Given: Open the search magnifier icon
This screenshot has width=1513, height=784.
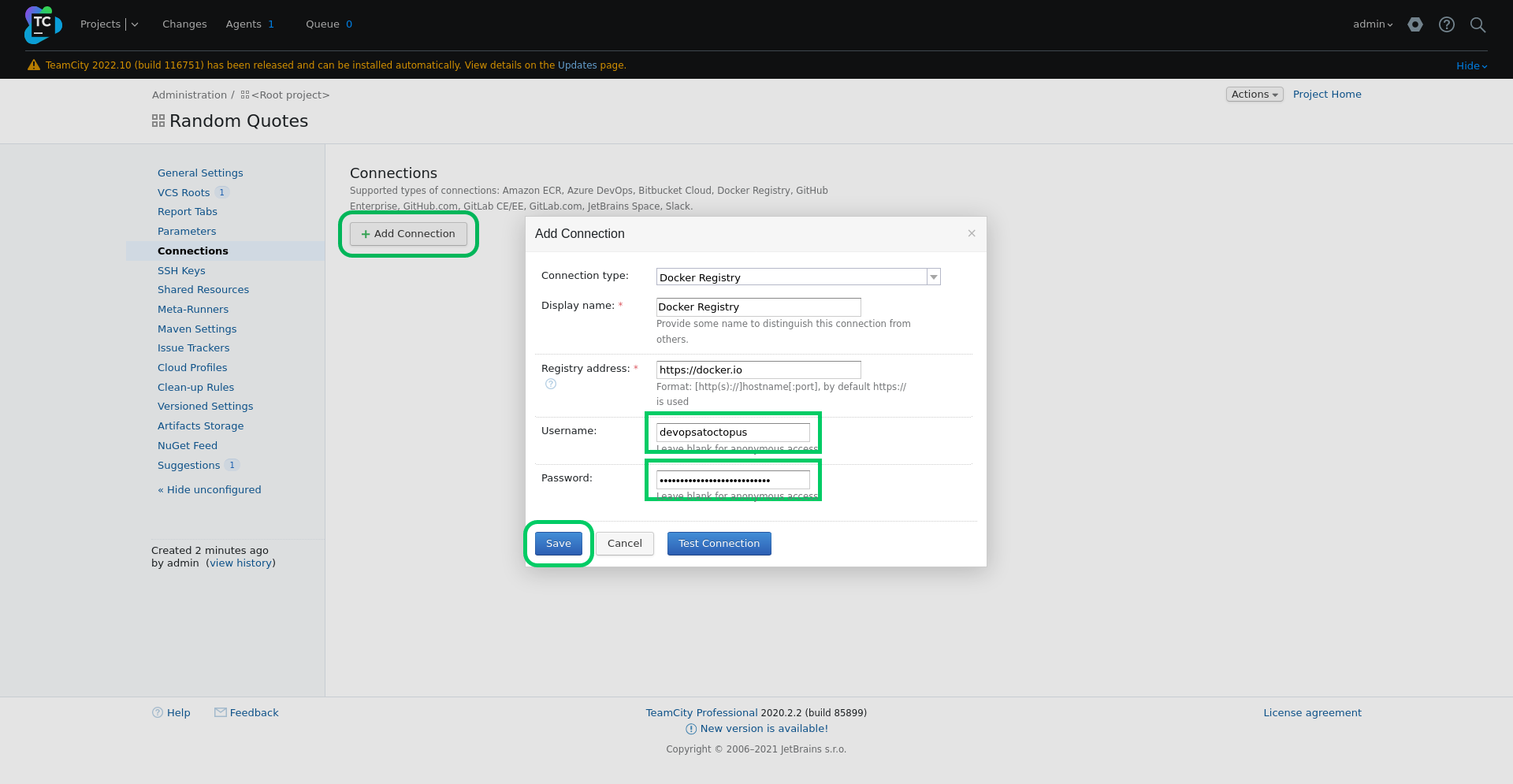Looking at the screenshot, I should pos(1478,24).
